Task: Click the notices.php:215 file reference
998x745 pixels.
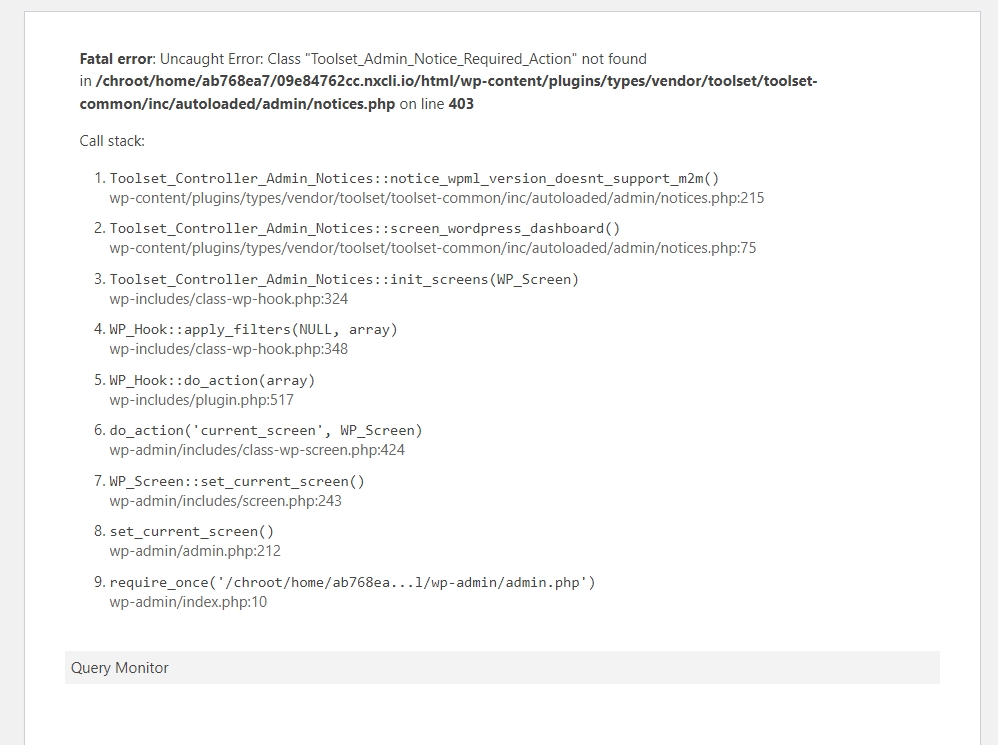Action: [437, 198]
